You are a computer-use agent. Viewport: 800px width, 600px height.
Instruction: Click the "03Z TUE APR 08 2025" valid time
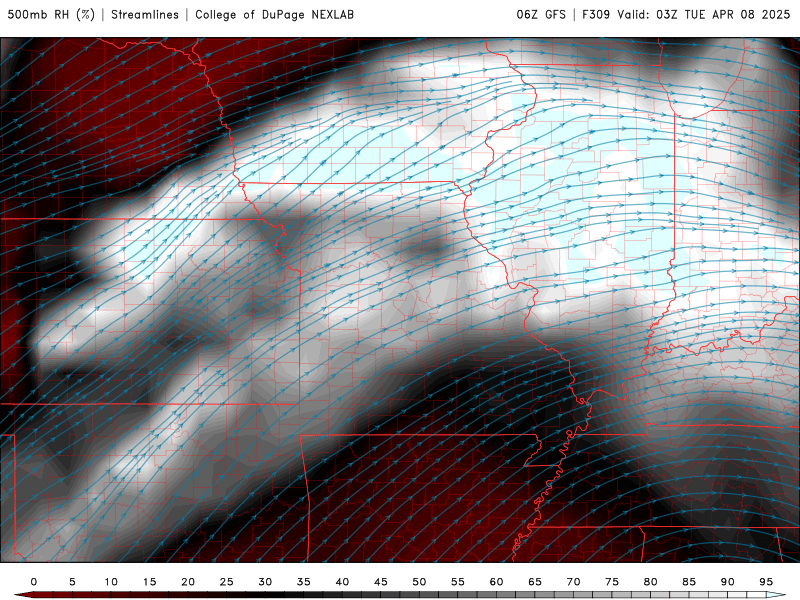(723, 14)
